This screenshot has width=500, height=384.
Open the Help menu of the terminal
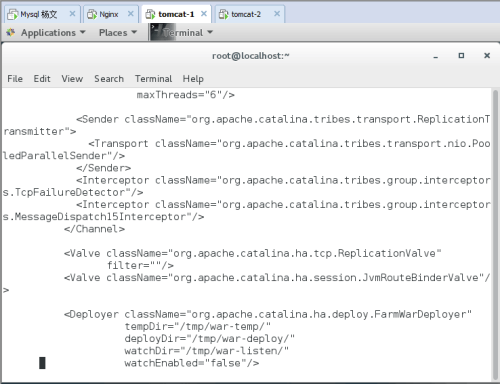[193, 79]
